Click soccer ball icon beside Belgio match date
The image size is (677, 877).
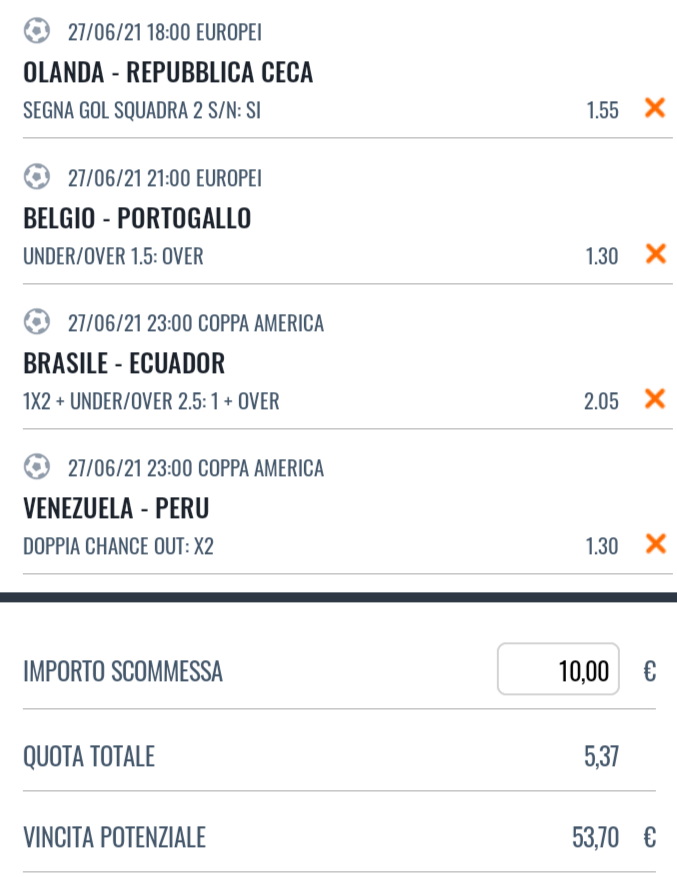click(x=37, y=177)
